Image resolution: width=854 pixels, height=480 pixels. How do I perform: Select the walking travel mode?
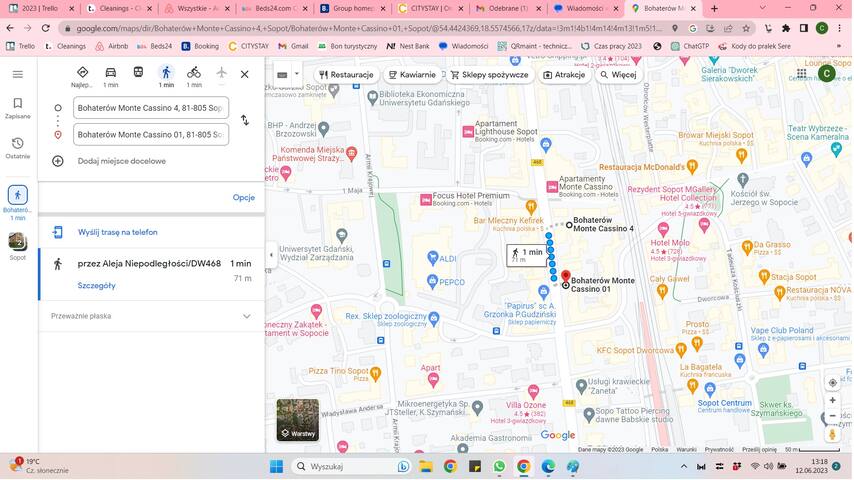(x=166, y=73)
